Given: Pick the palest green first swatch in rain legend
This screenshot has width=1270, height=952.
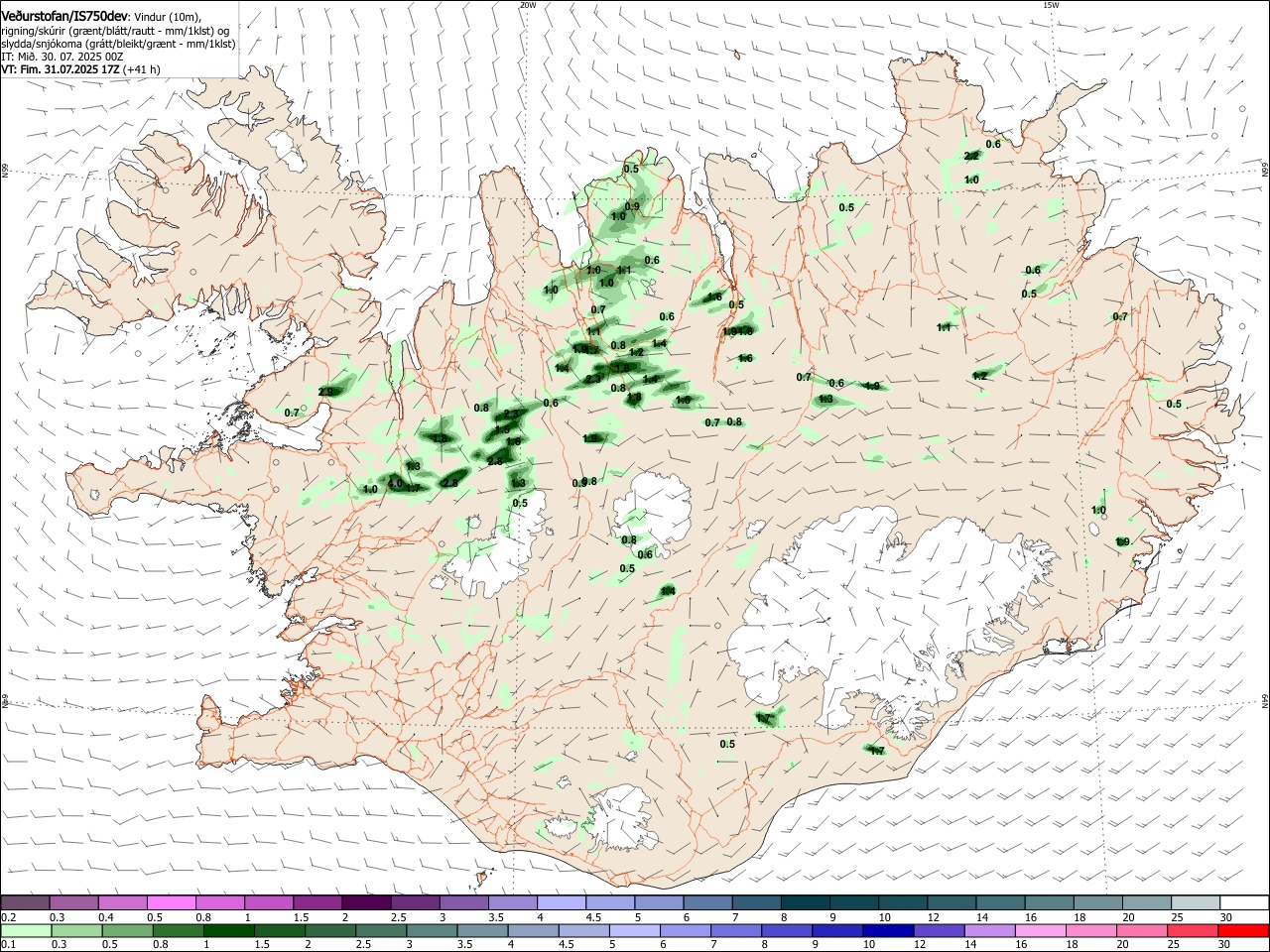Looking at the screenshot, I should click(26, 930).
